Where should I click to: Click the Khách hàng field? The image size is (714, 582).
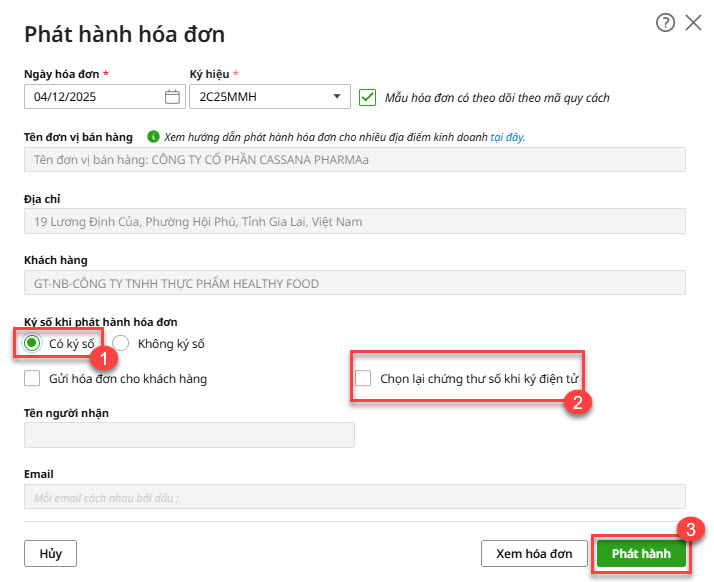tap(354, 284)
